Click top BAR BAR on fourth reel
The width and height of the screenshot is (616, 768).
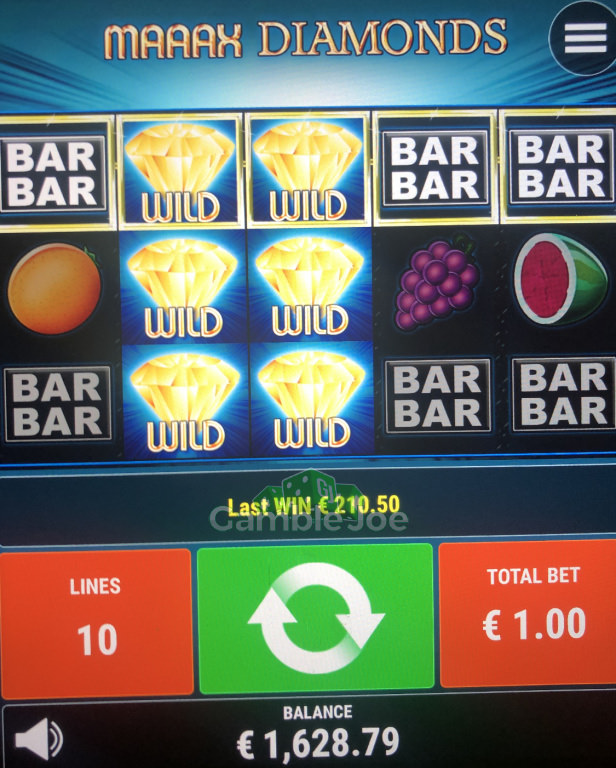[x=435, y=168]
